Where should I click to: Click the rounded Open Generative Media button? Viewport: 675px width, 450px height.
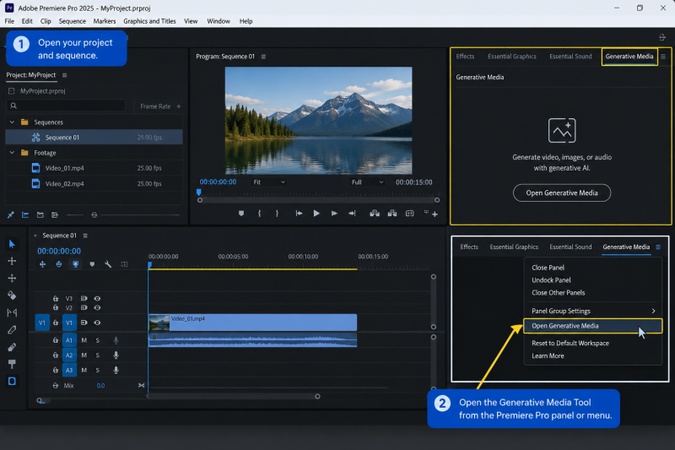562,193
